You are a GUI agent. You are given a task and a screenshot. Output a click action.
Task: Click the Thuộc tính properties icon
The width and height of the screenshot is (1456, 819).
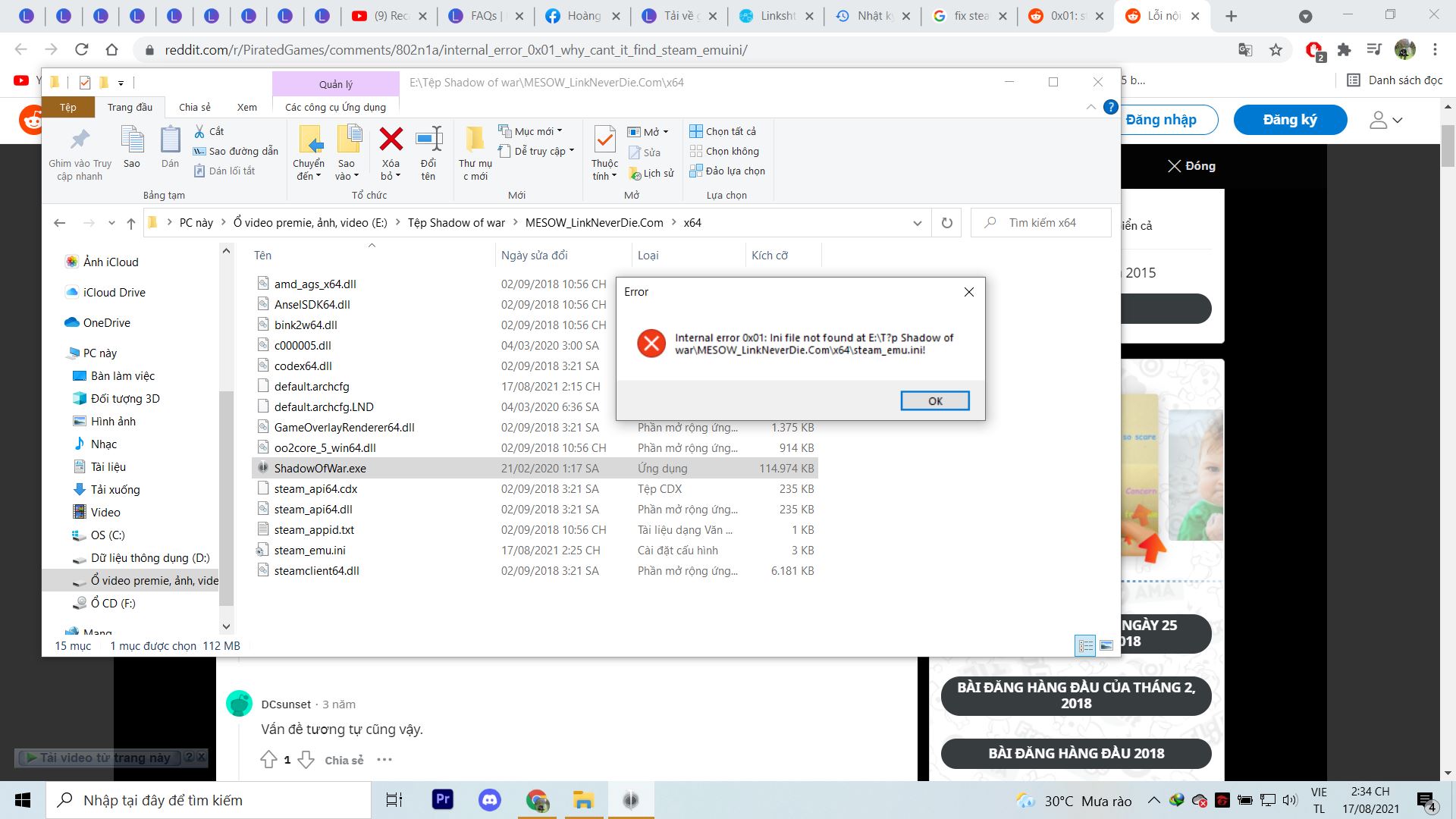[604, 140]
